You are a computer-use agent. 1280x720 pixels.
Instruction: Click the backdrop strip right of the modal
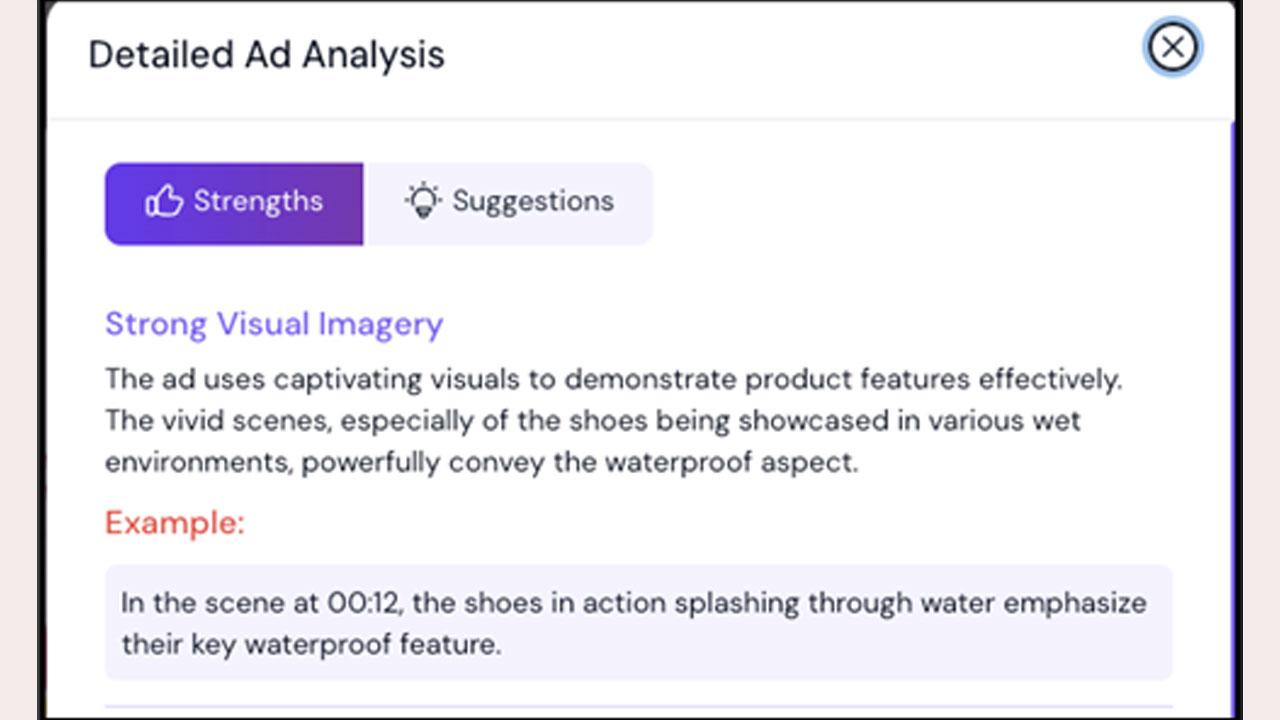click(x=1238, y=360)
